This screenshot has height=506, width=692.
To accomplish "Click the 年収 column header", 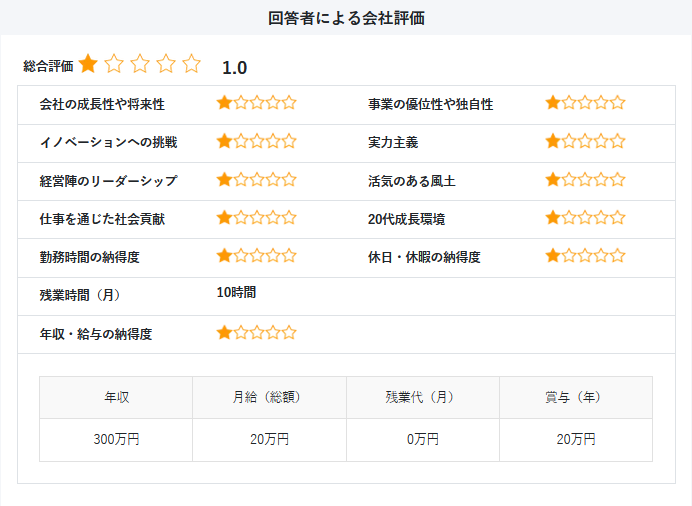I will pos(116,397).
